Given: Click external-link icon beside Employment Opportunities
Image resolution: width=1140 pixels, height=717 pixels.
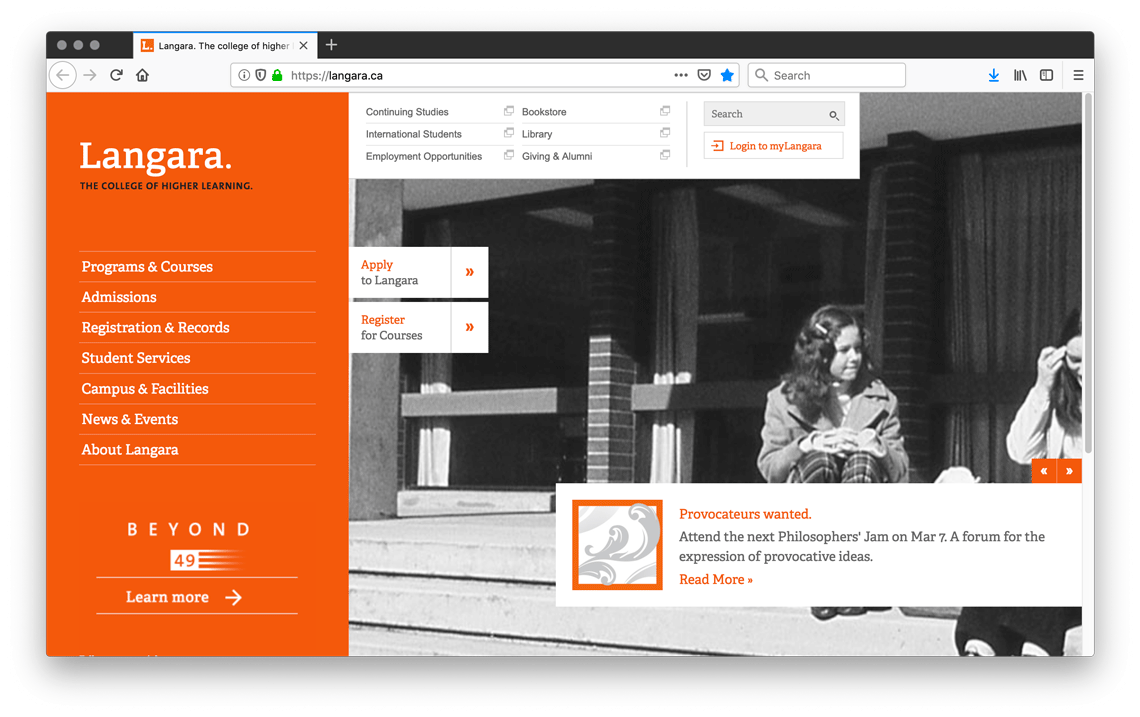Looking at the screenshot, I should (x=509, y=155).
